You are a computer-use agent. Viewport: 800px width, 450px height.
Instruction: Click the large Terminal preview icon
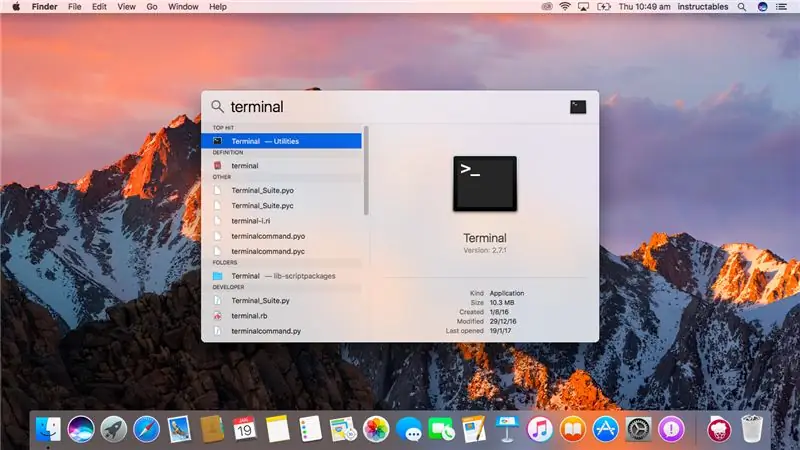485,184
